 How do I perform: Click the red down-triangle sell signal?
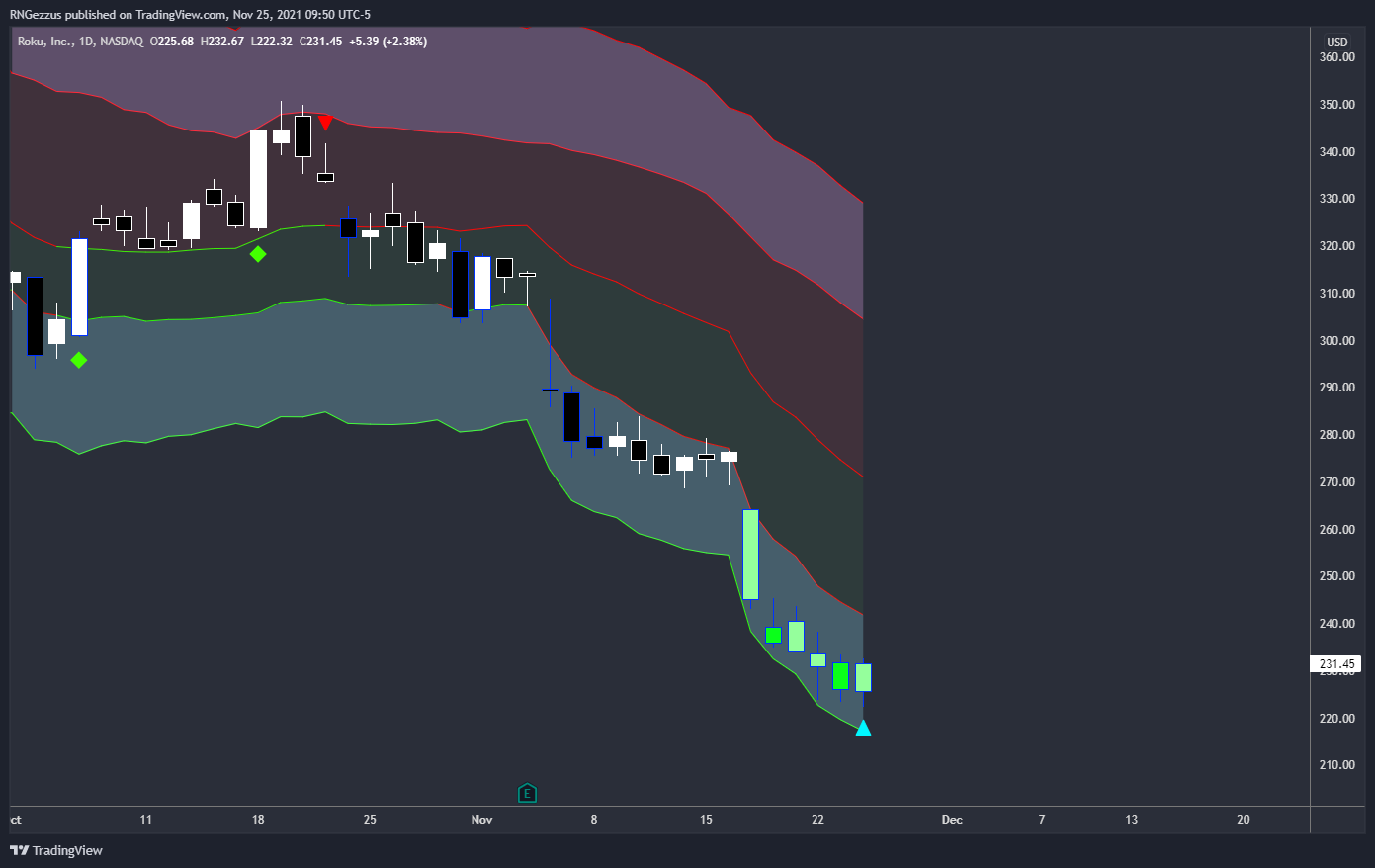[x=325, y=123]
